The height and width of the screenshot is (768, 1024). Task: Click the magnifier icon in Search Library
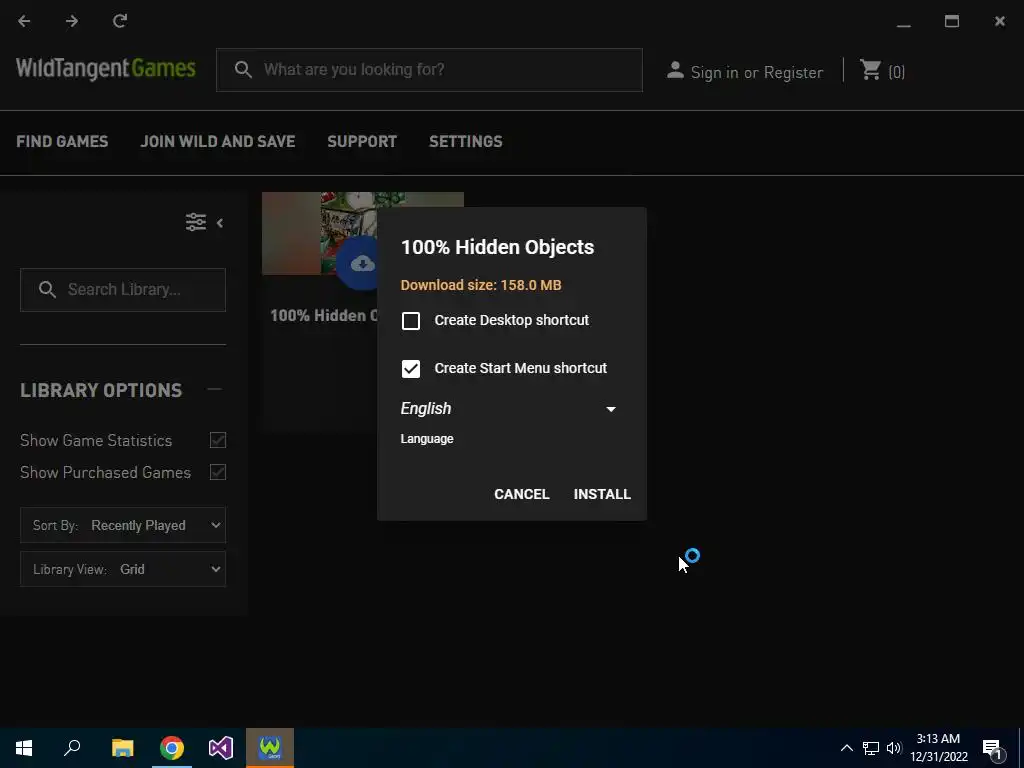pos(47,289)
